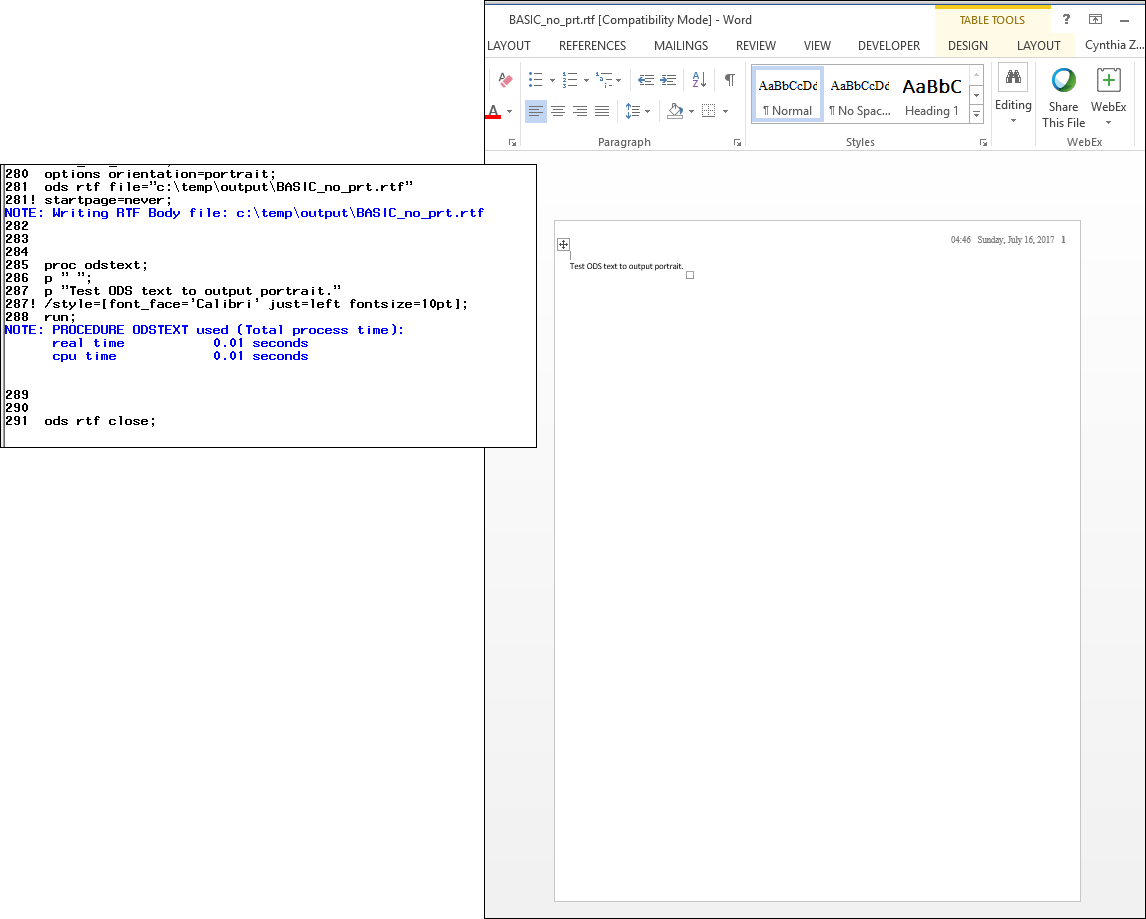Minimize the Word window

[1124, 20]
